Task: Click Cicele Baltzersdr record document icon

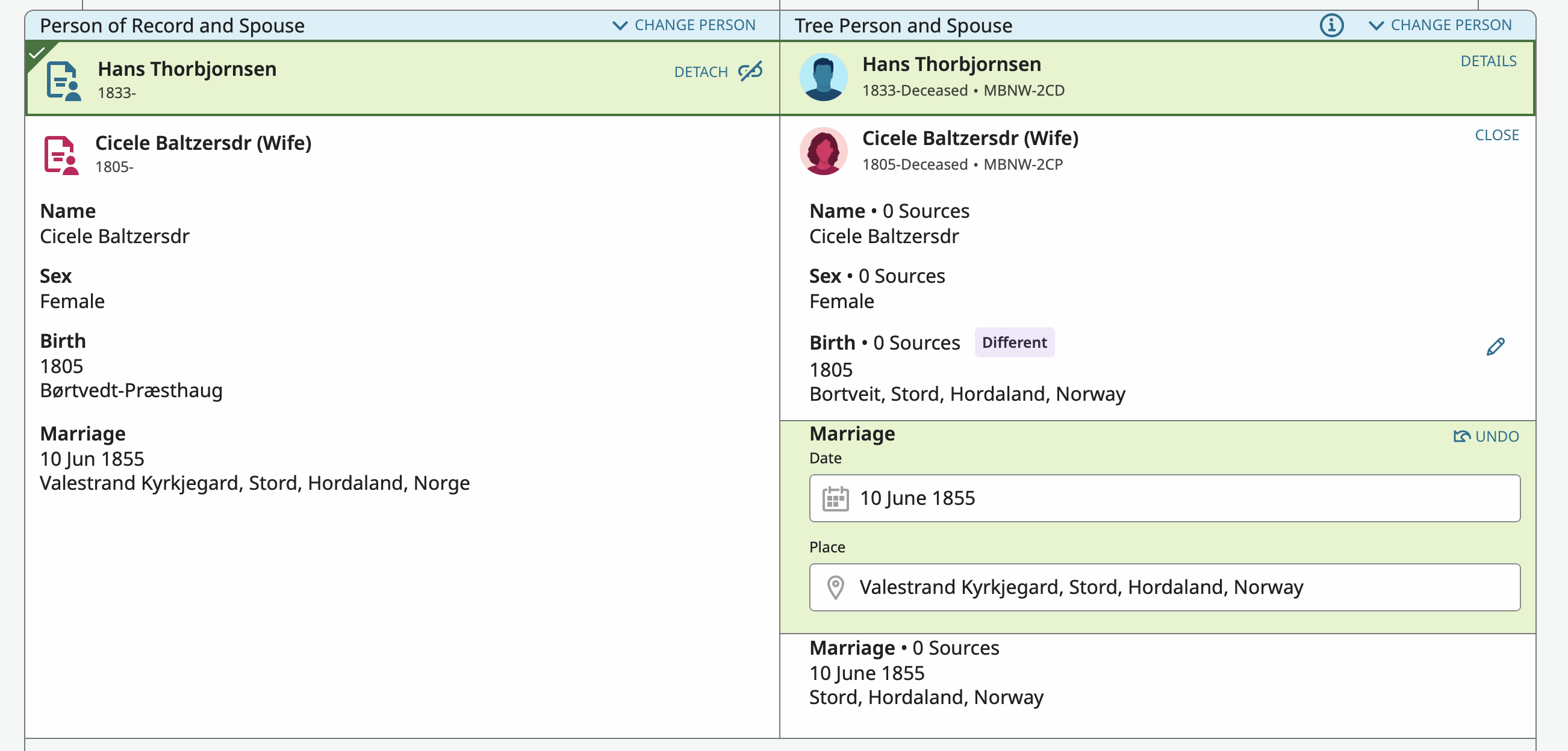Action: [61, 155]
